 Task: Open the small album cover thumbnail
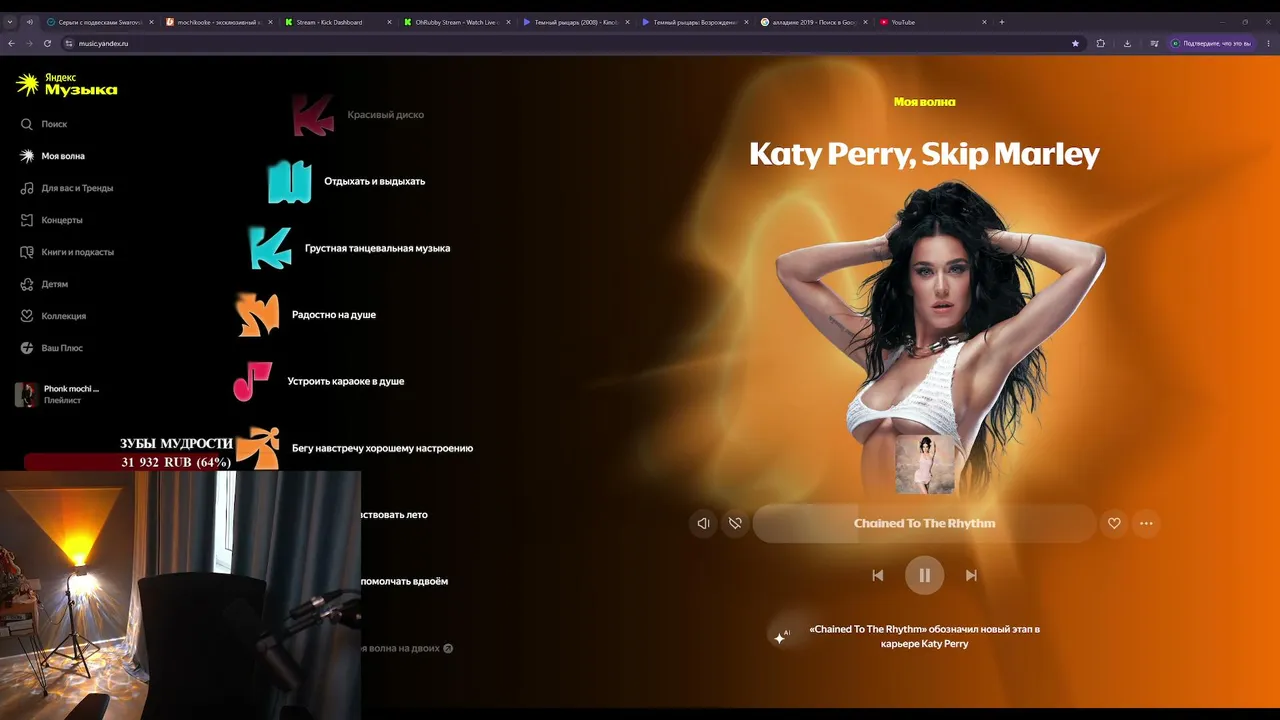(x=925, y=464)
